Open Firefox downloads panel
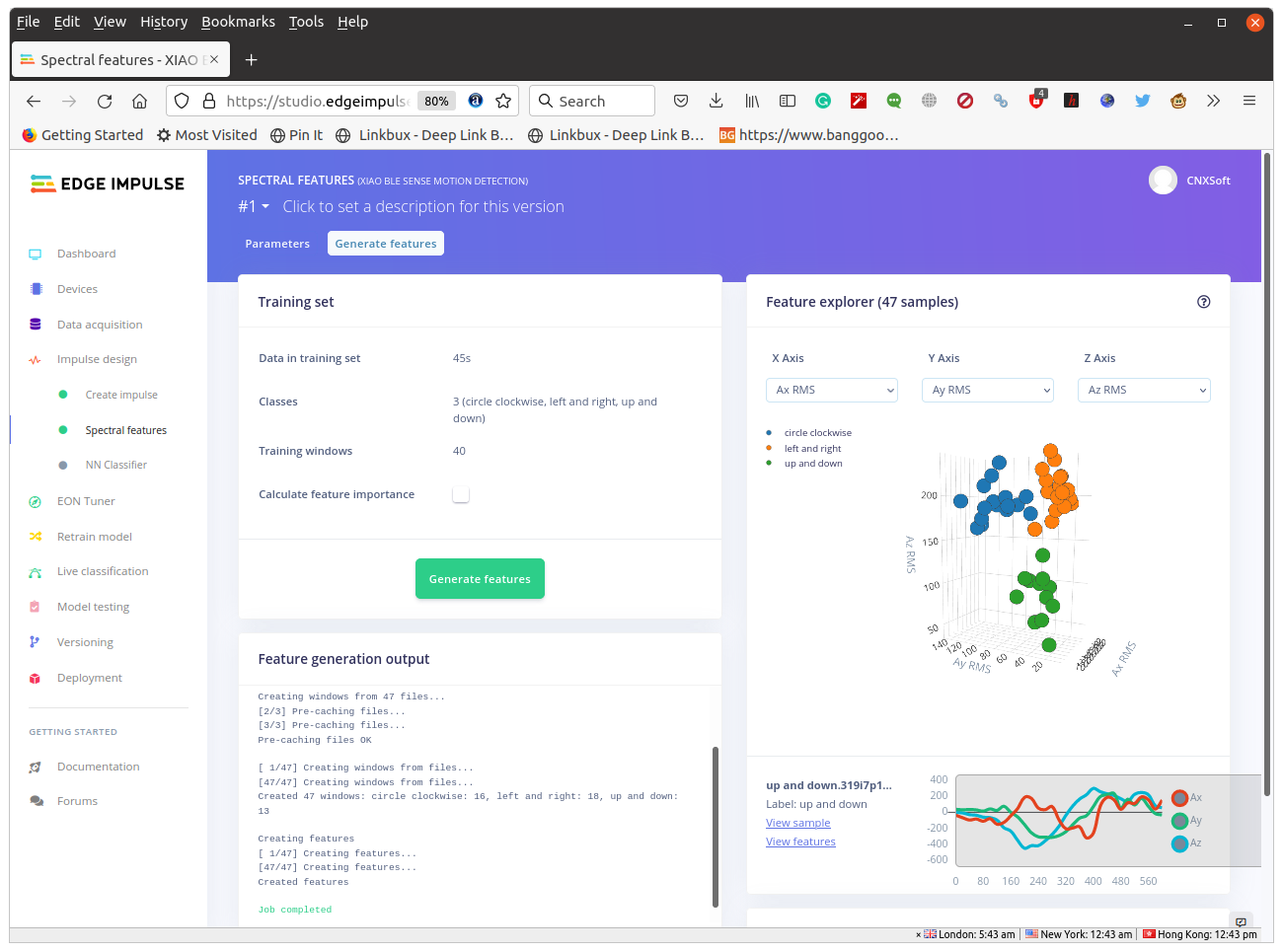Image resolution: width=1283 pixels, height=952 pixels. (717, 101)
